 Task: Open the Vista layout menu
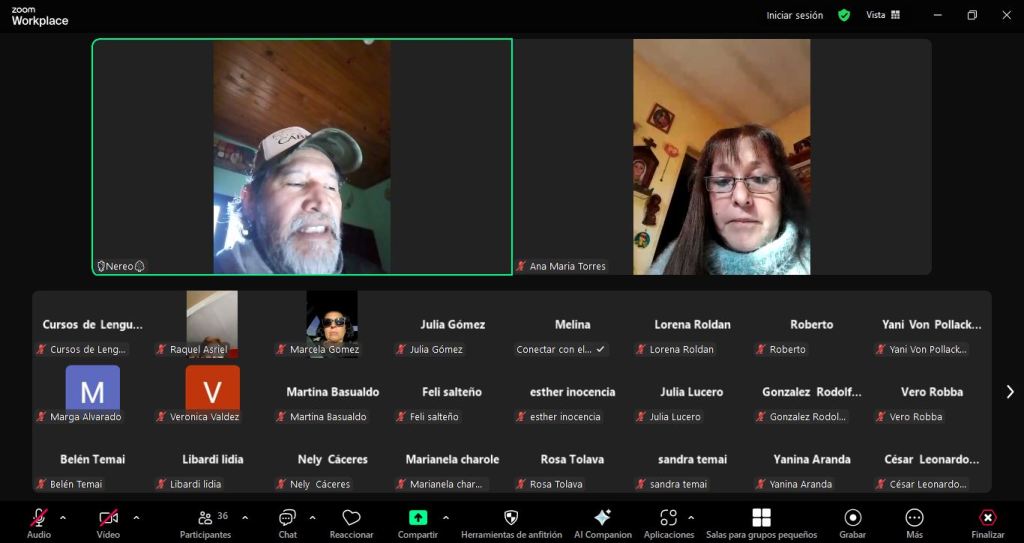pos(882,15)
